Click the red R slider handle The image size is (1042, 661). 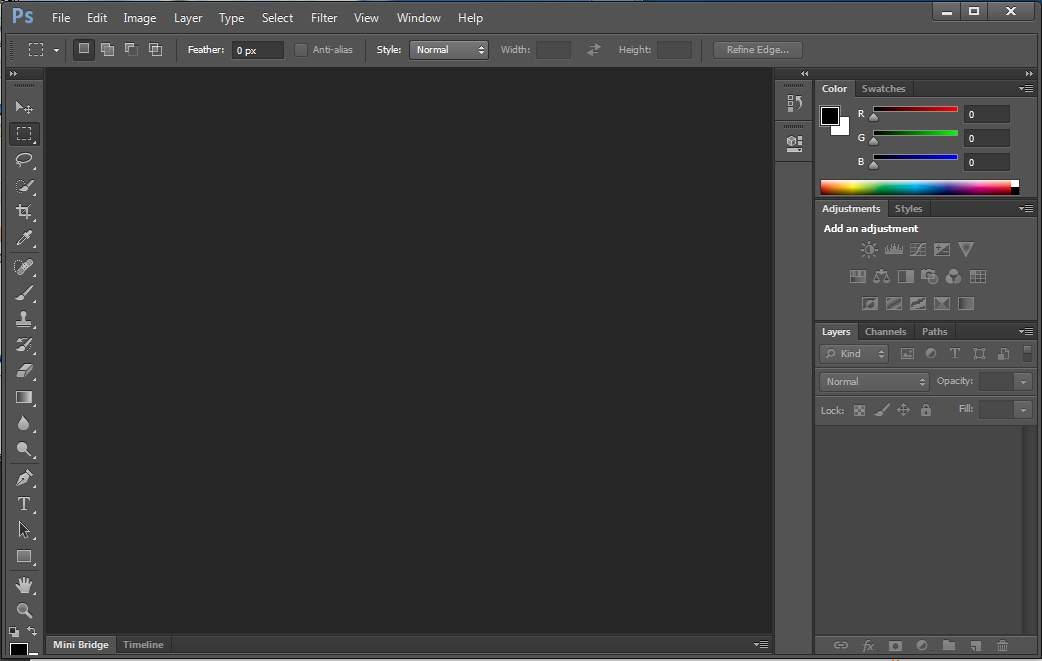pos(874,117)
